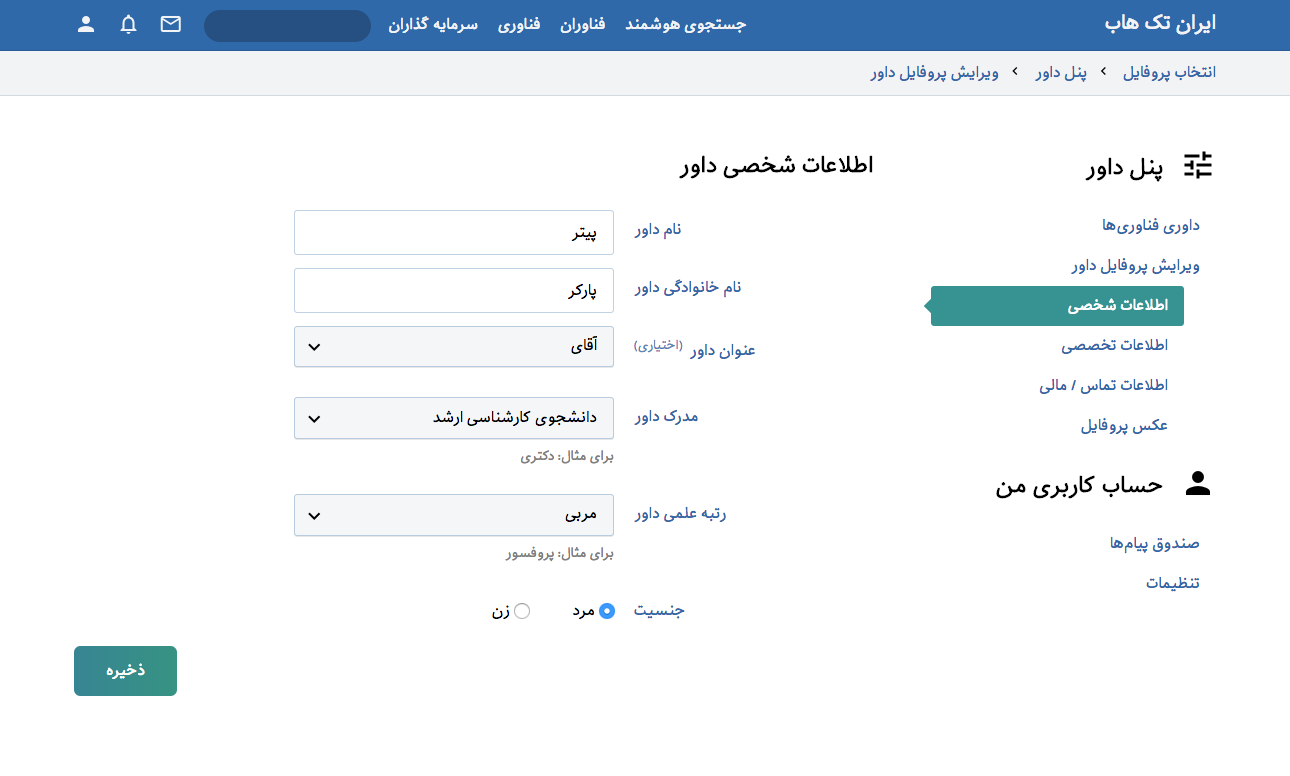
Task: Click the ذخیره save button
Action: 125,670
